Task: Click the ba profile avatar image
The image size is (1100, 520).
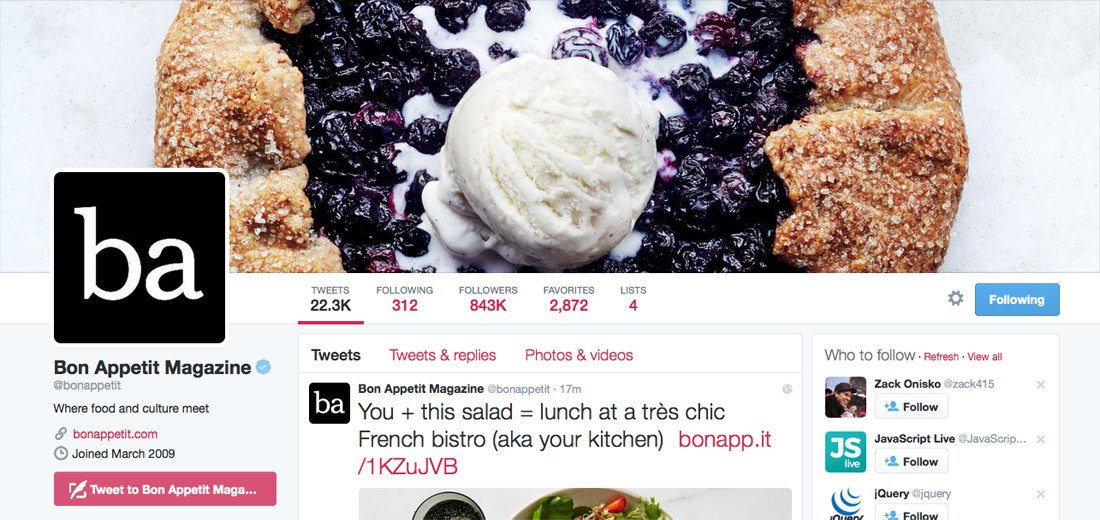Action: (x=140, y=258)
